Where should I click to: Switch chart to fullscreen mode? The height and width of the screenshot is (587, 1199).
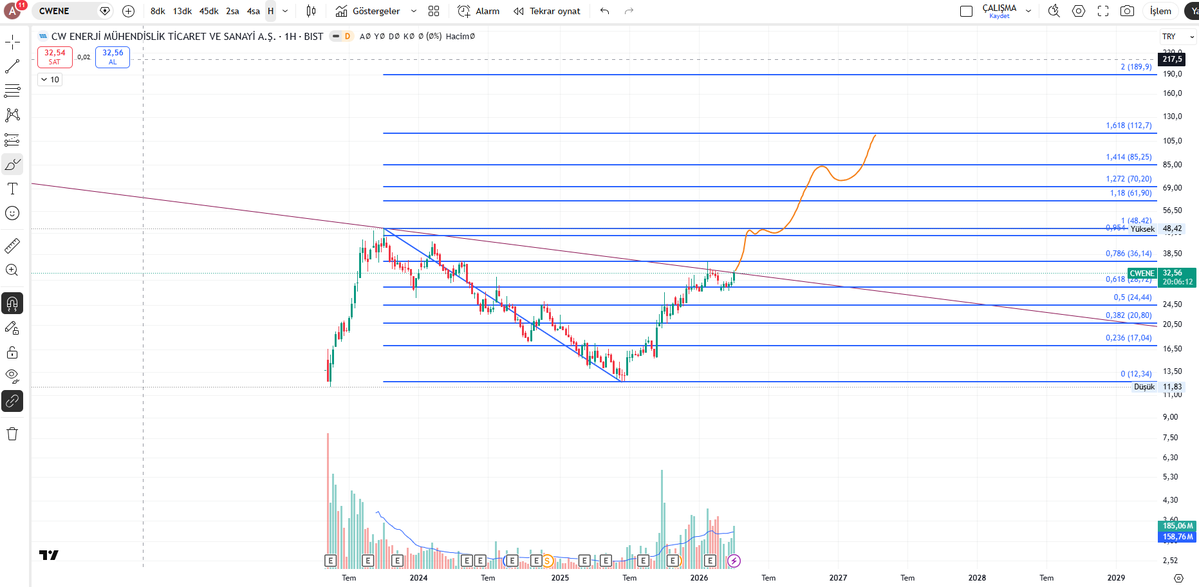click(x=1103, y=11)
